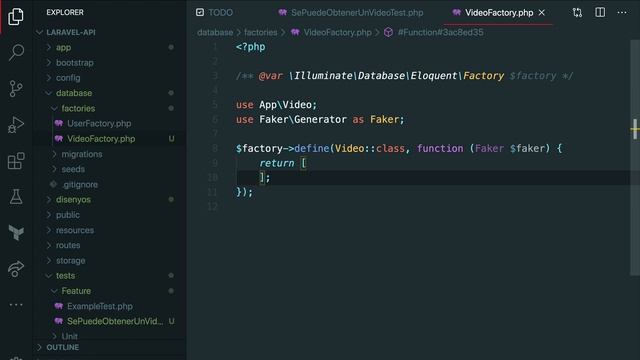Open the Explorer view icon
Image resolution: width=640 pixels, height=360 pixels.
[x=16, y=16]
